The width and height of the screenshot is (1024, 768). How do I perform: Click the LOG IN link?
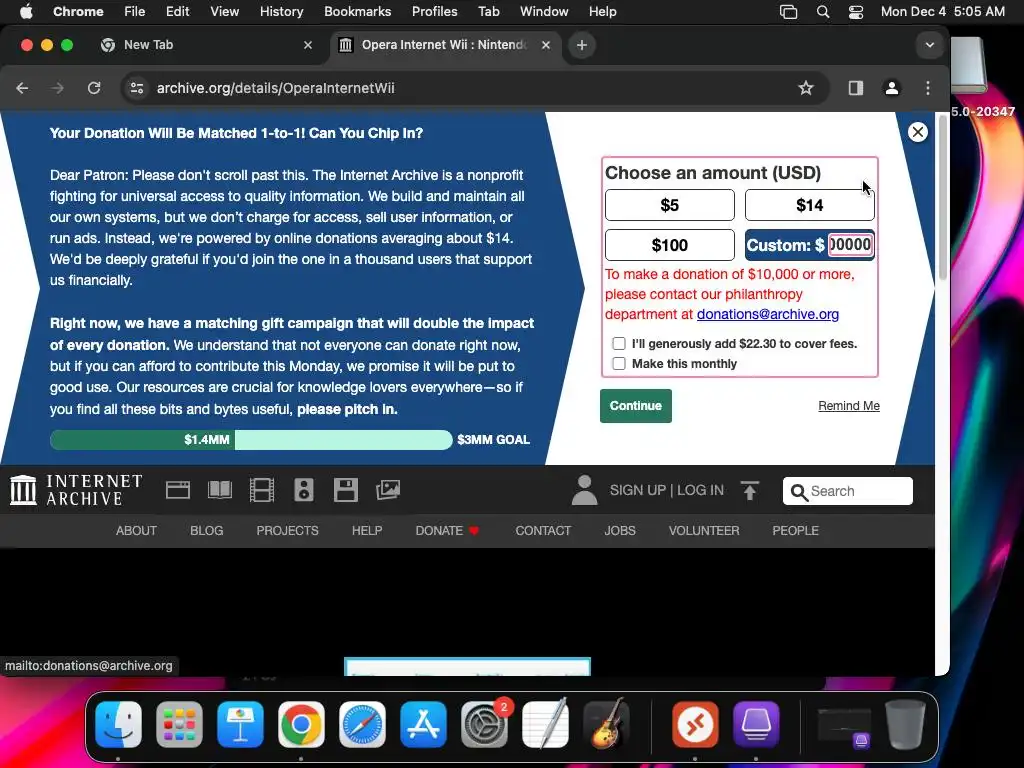[700, 490]
